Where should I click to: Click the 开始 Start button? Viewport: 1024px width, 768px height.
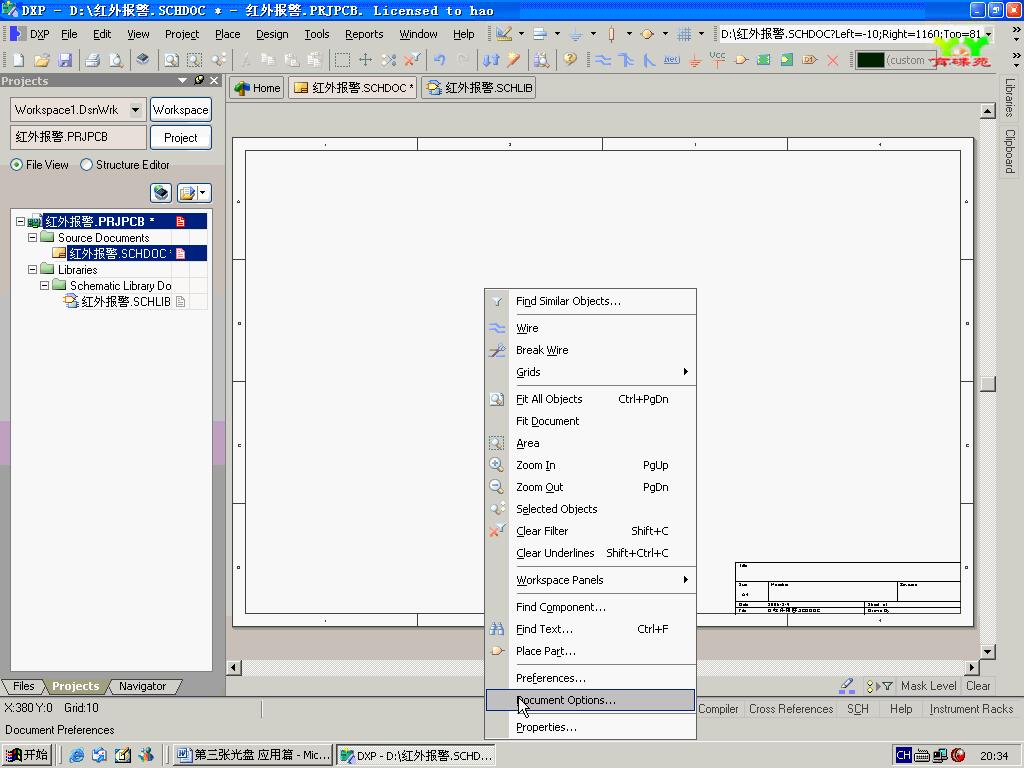27,755
